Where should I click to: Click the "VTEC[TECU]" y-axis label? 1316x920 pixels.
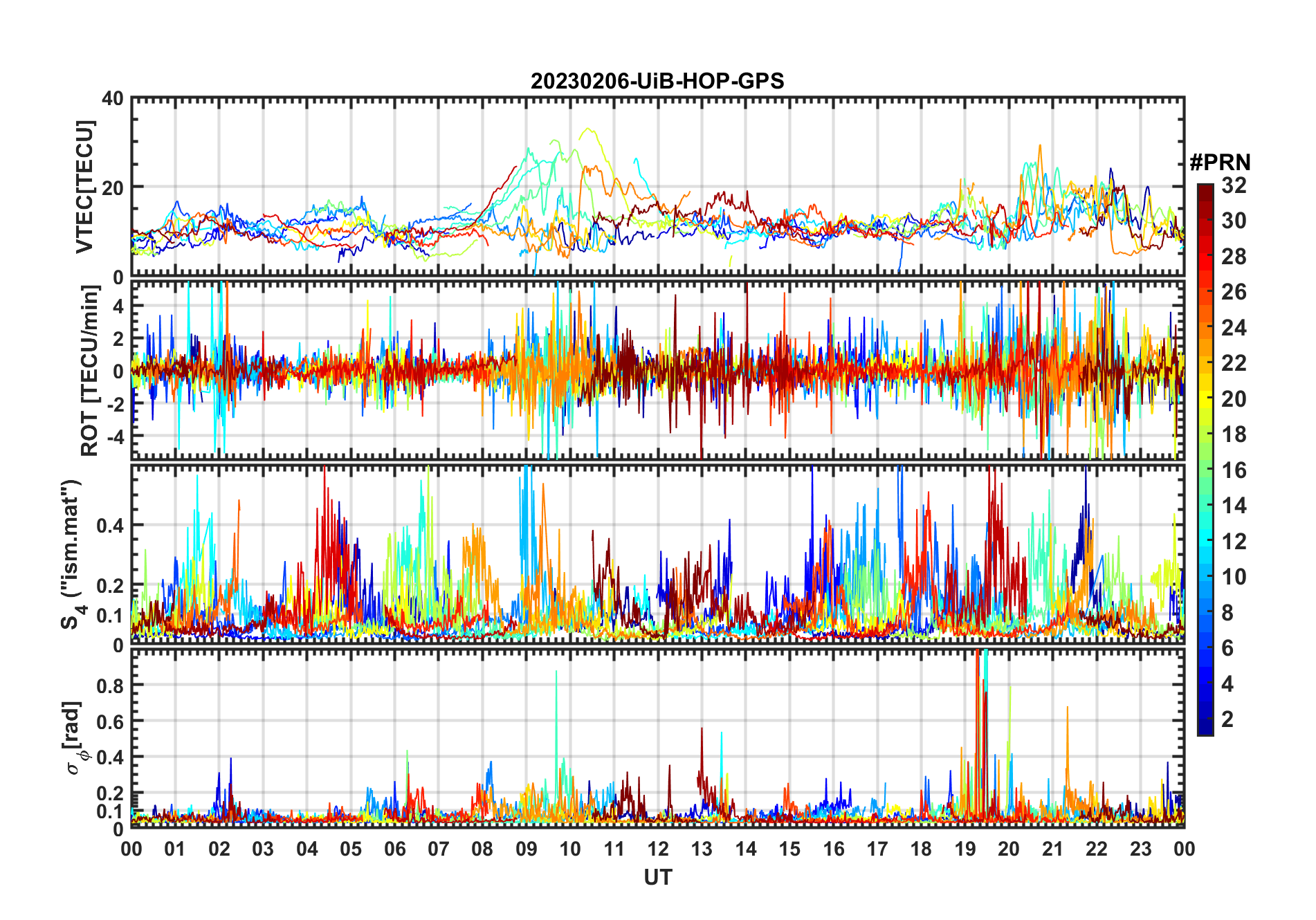click(x=84, y=187)
